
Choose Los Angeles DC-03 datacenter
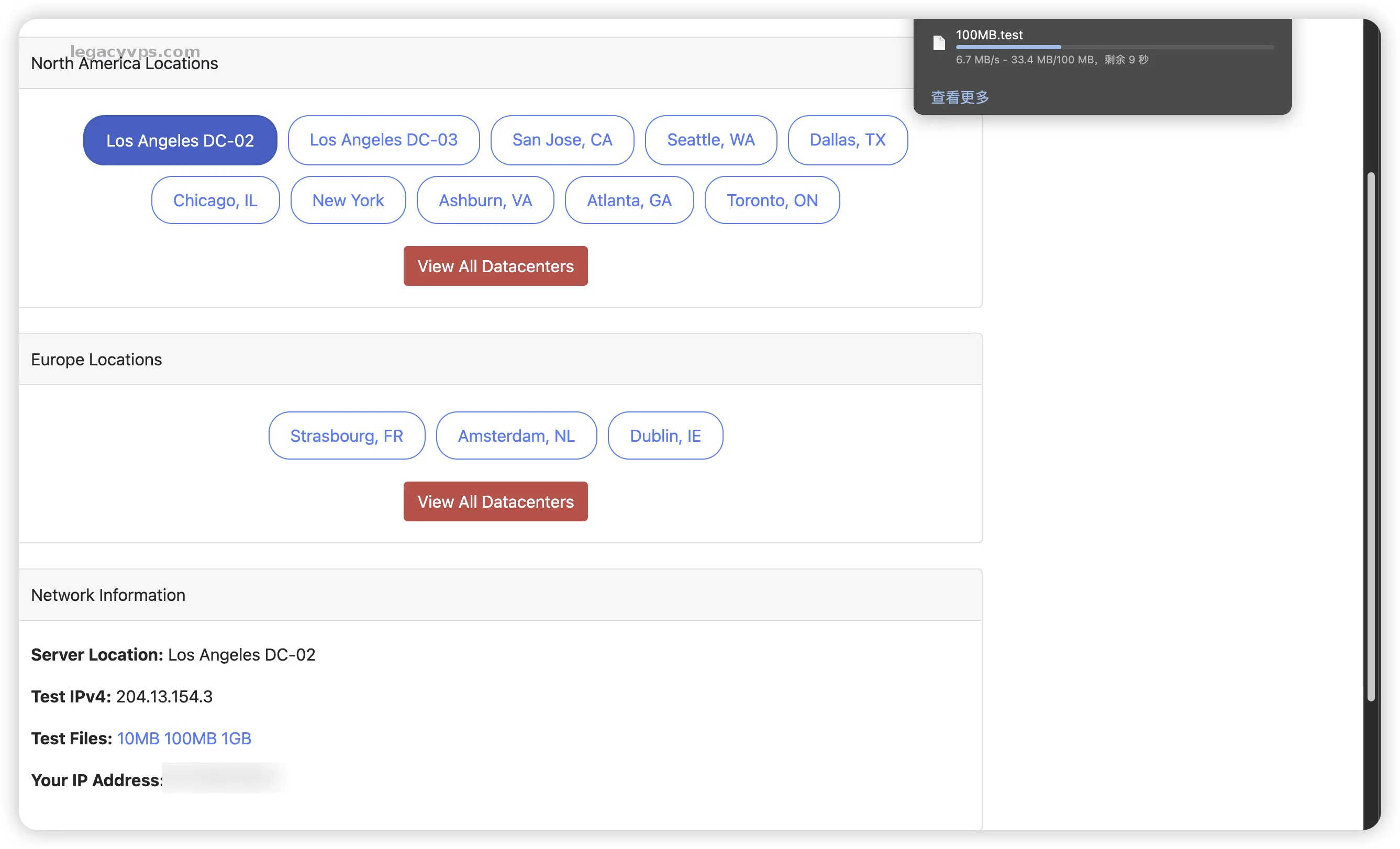click(384, 140)
